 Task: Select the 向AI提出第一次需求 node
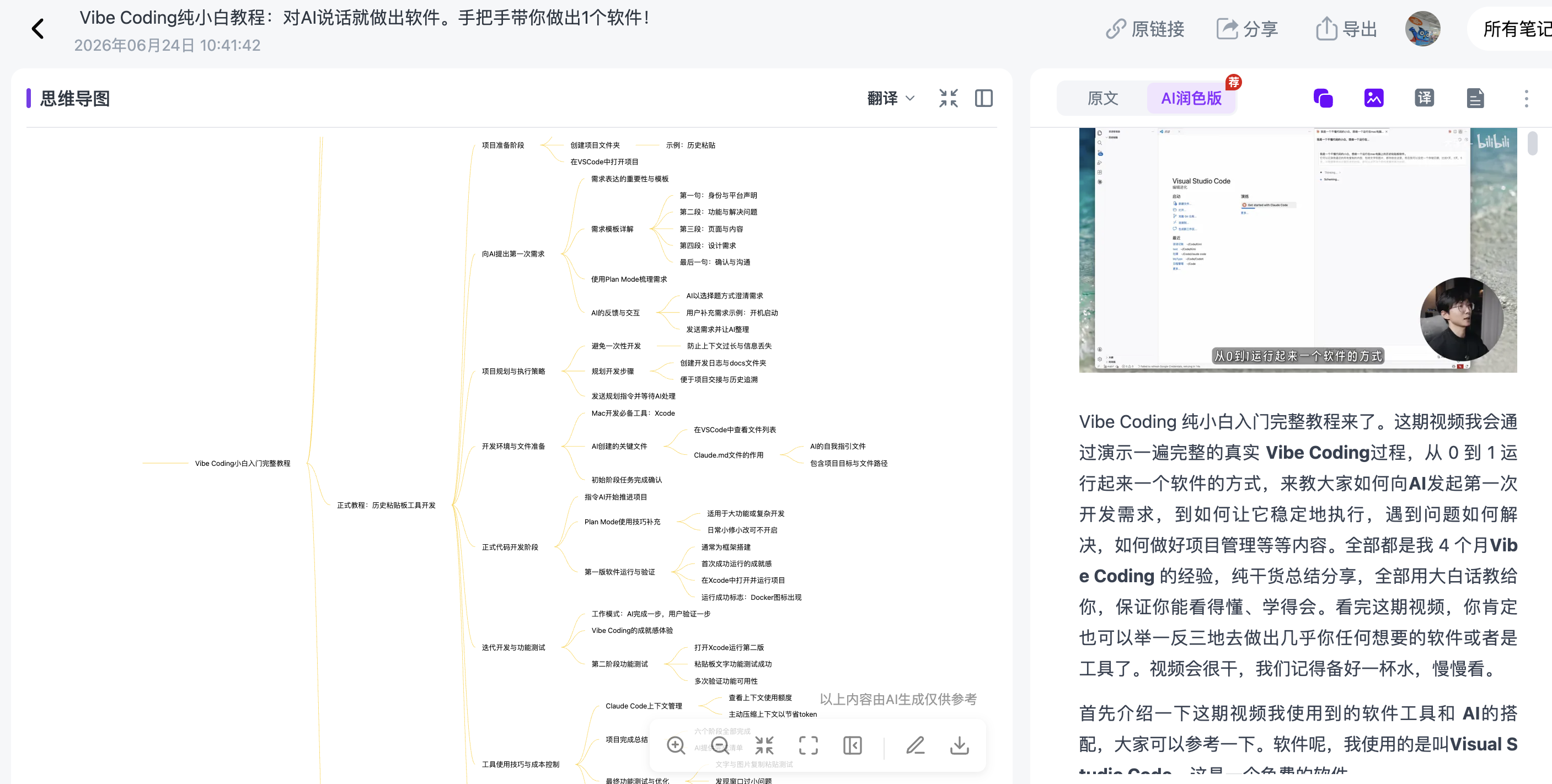point(513,254)
